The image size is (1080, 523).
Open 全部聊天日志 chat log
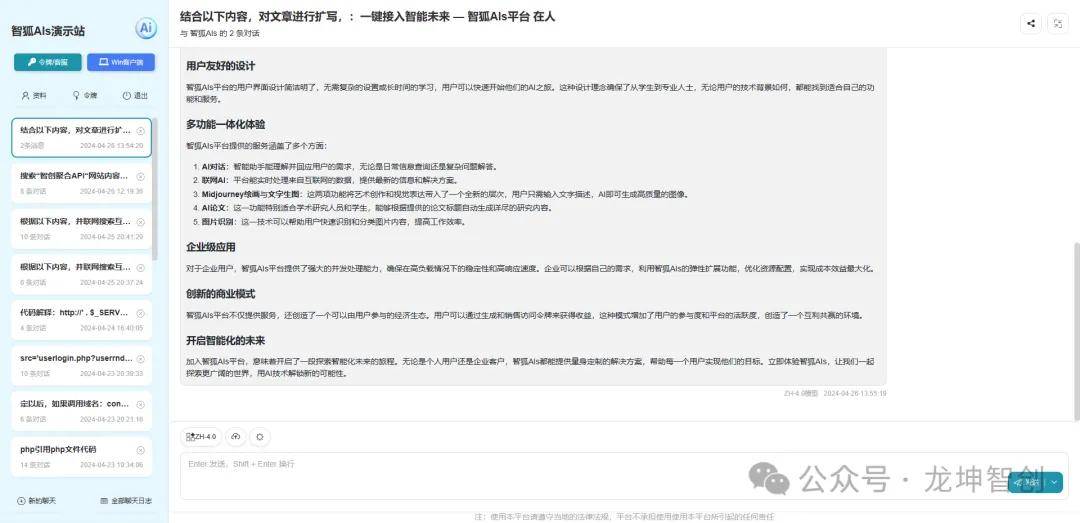click(126, 501)
